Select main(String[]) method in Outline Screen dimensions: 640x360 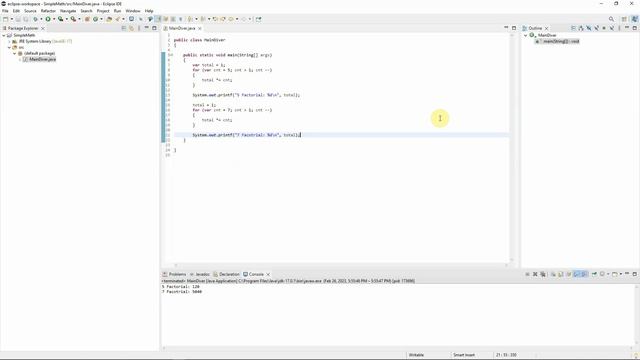click(x=558, y=41)
